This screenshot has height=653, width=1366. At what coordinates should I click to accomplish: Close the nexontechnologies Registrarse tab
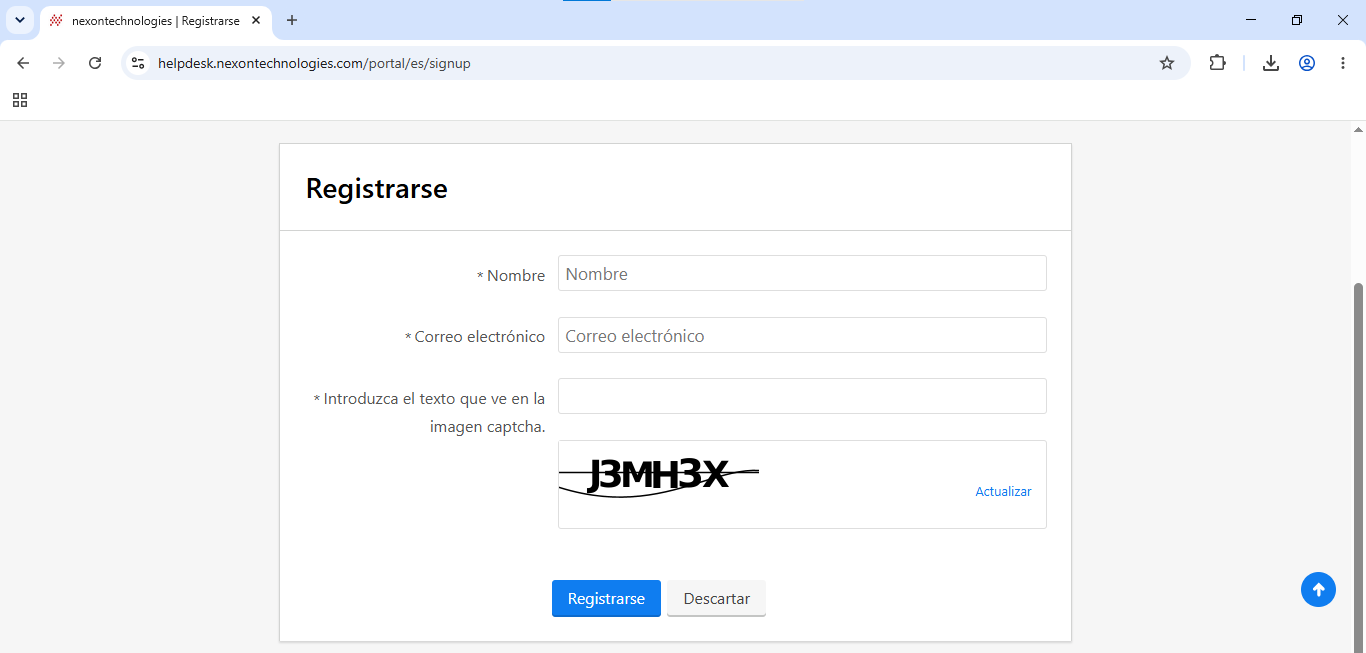(256, 20)
